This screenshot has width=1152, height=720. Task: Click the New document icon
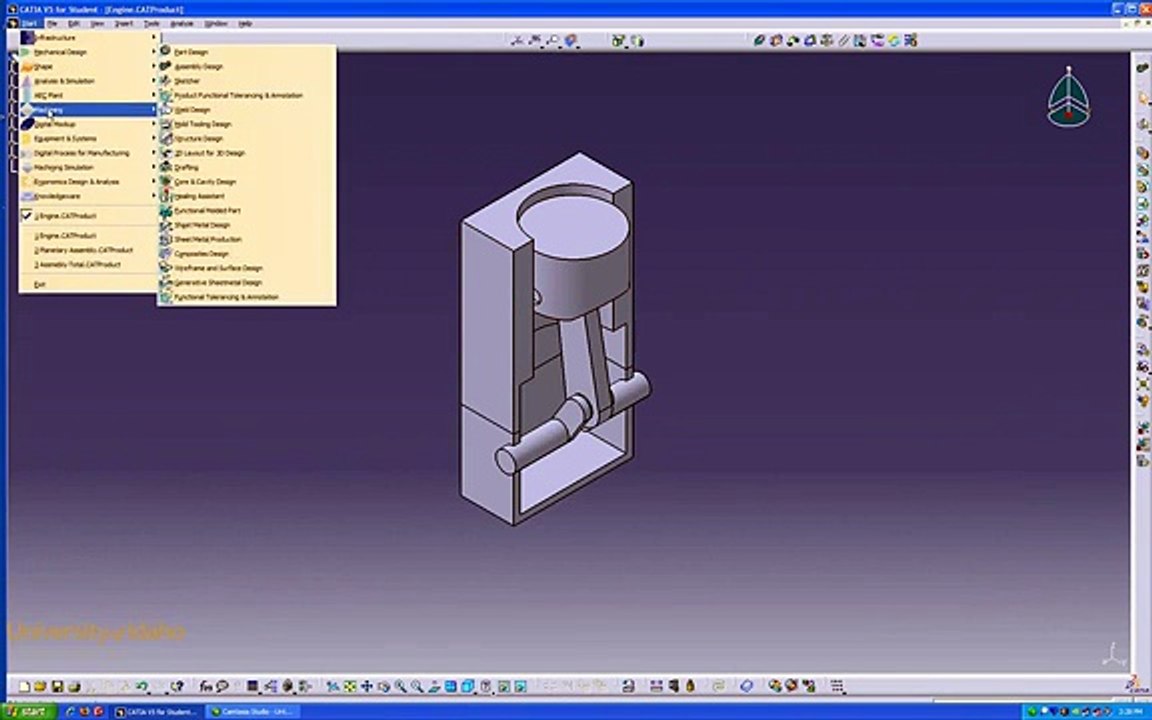(x=24, y=686)
